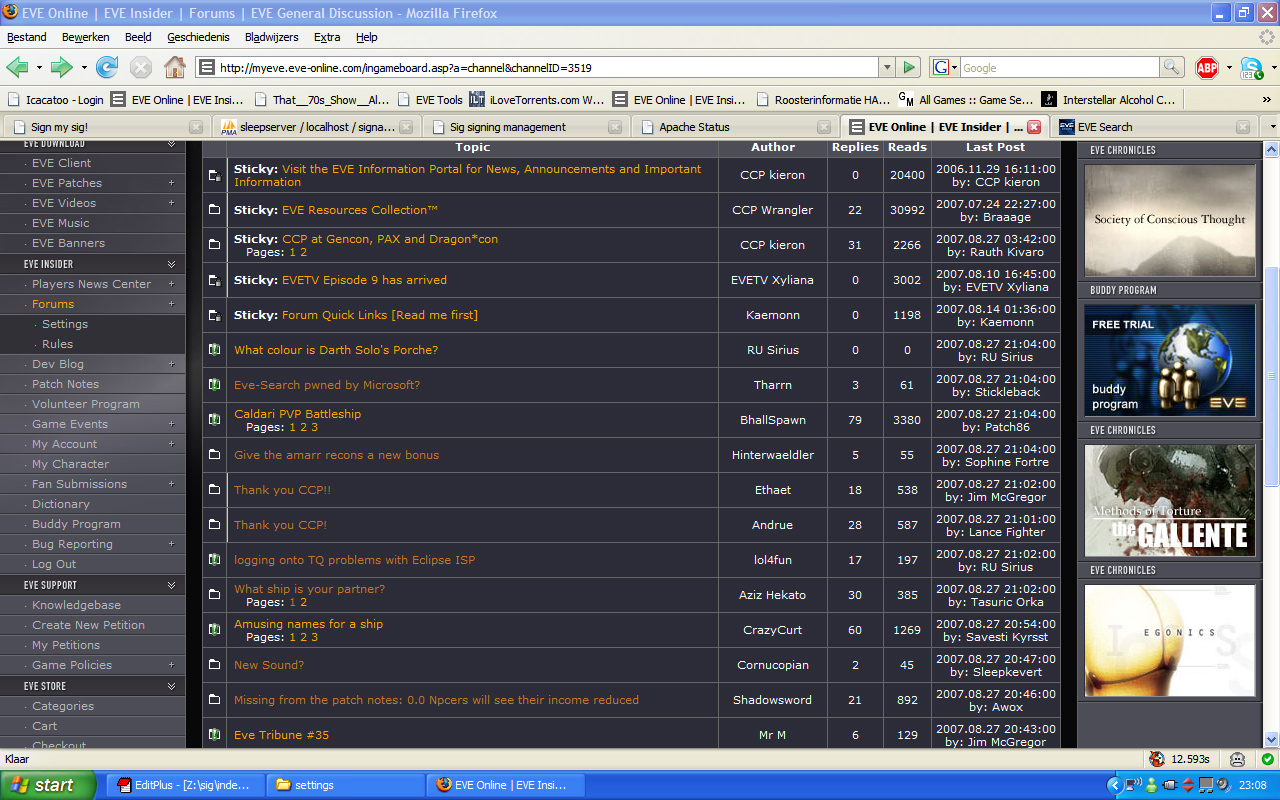Click 'Log Out' in the sidebar
Viewport: 1280px width, 800px height.
tap(54, 564)
